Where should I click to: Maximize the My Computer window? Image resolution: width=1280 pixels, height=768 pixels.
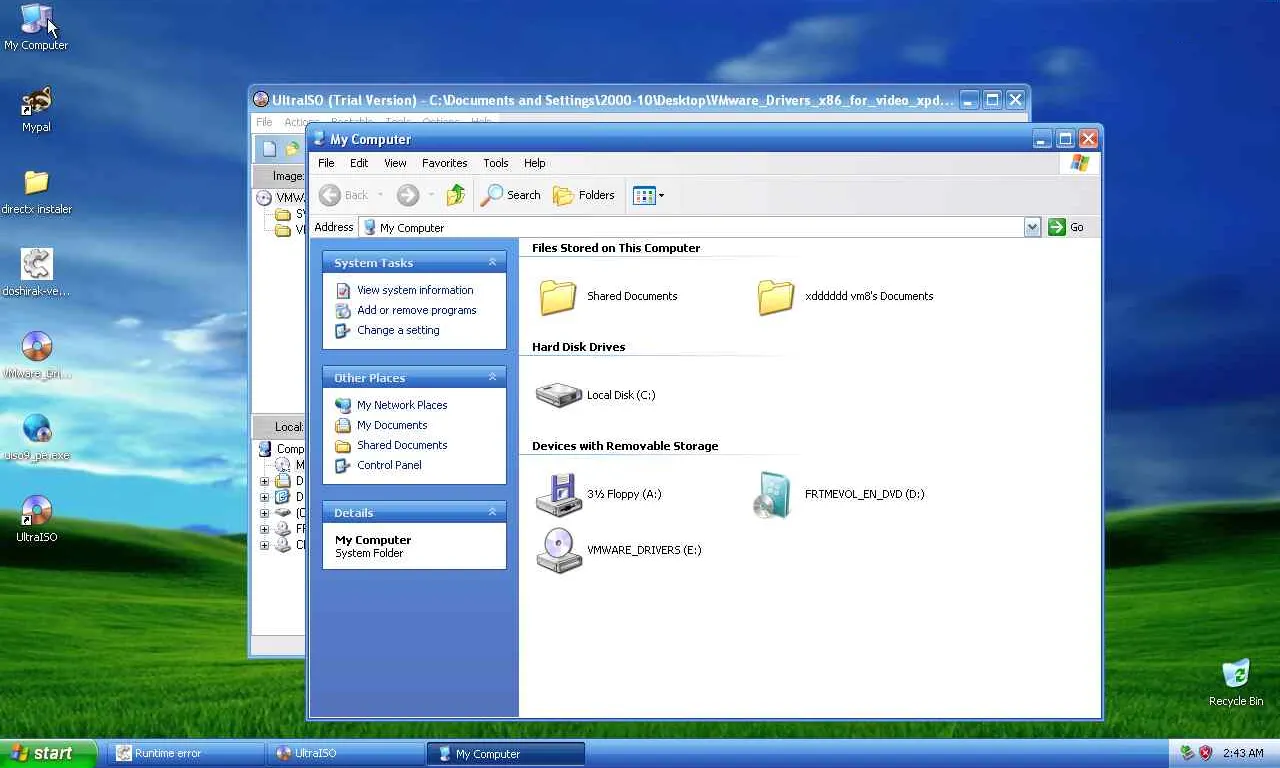click(1065, 139)
